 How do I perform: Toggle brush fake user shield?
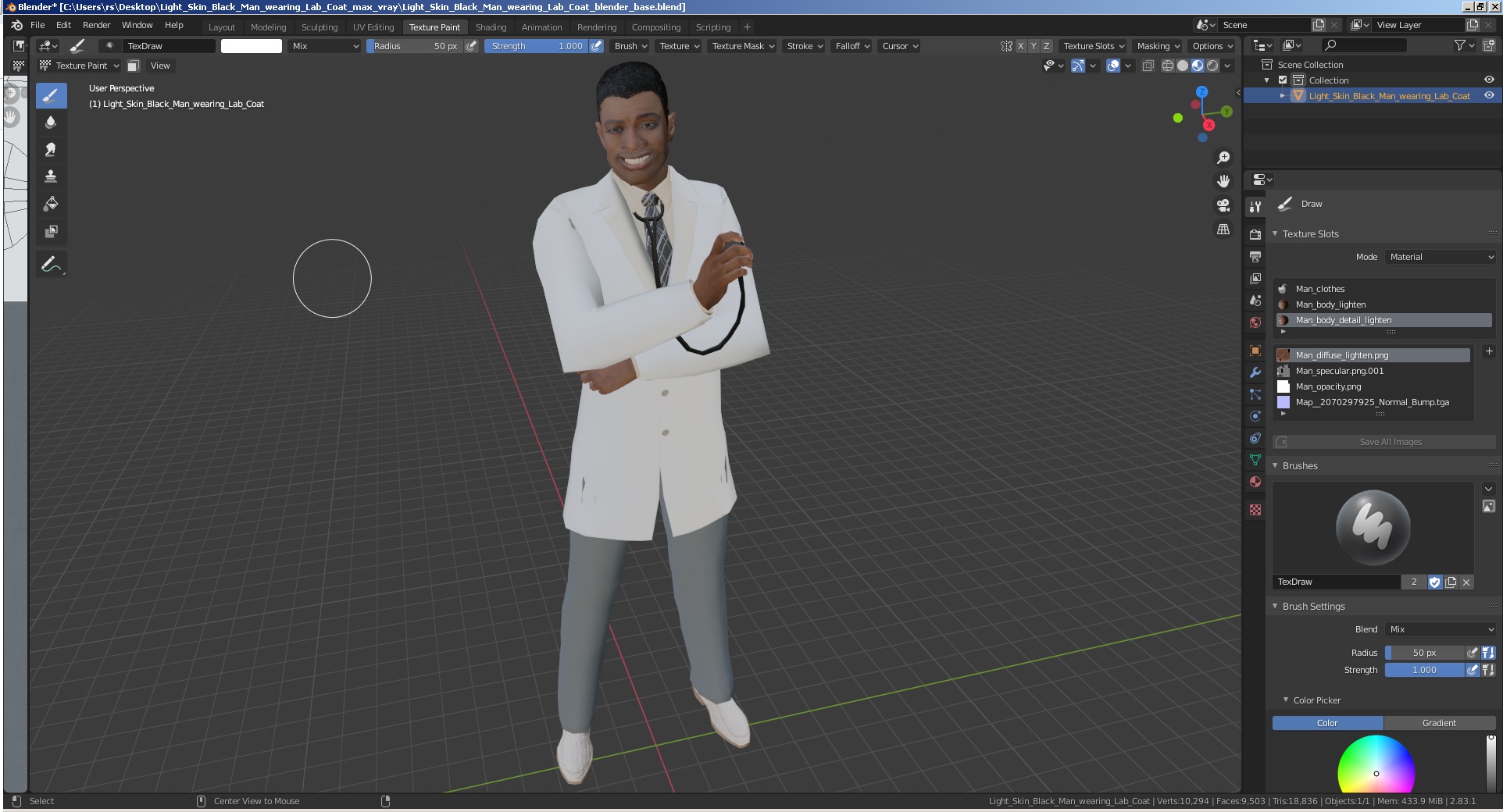(1434, 582)
